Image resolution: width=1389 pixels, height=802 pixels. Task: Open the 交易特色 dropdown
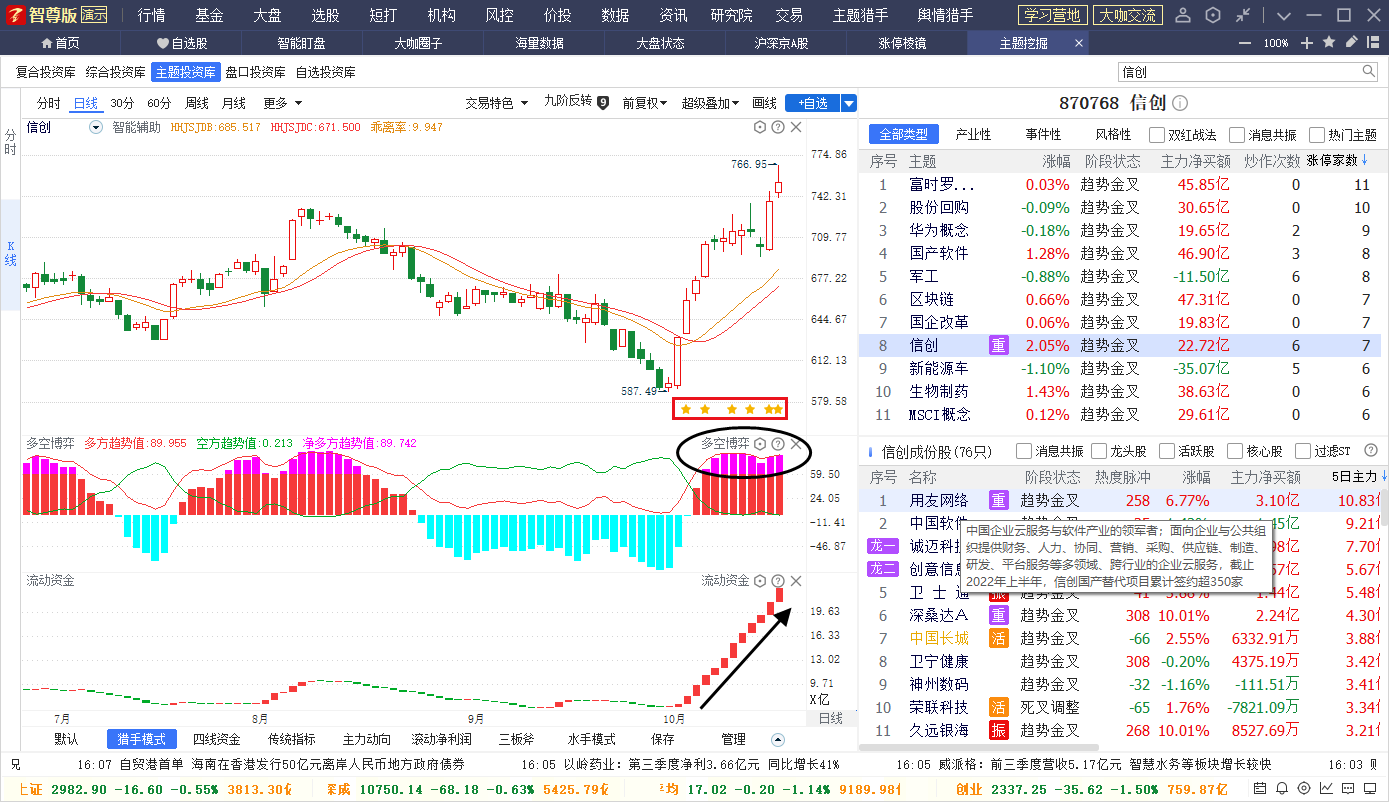[x=497, y=103]
